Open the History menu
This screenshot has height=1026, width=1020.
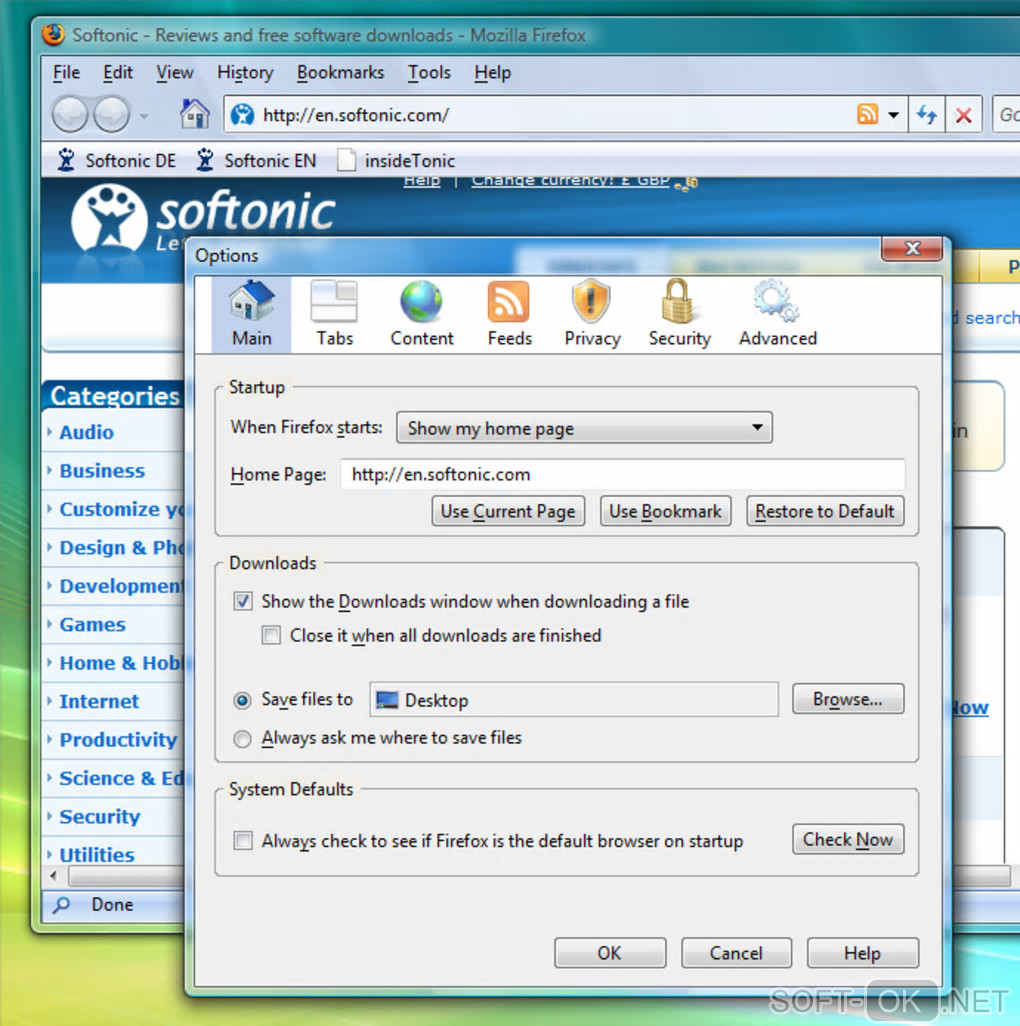pyautogui.click(x=245, y=72)
